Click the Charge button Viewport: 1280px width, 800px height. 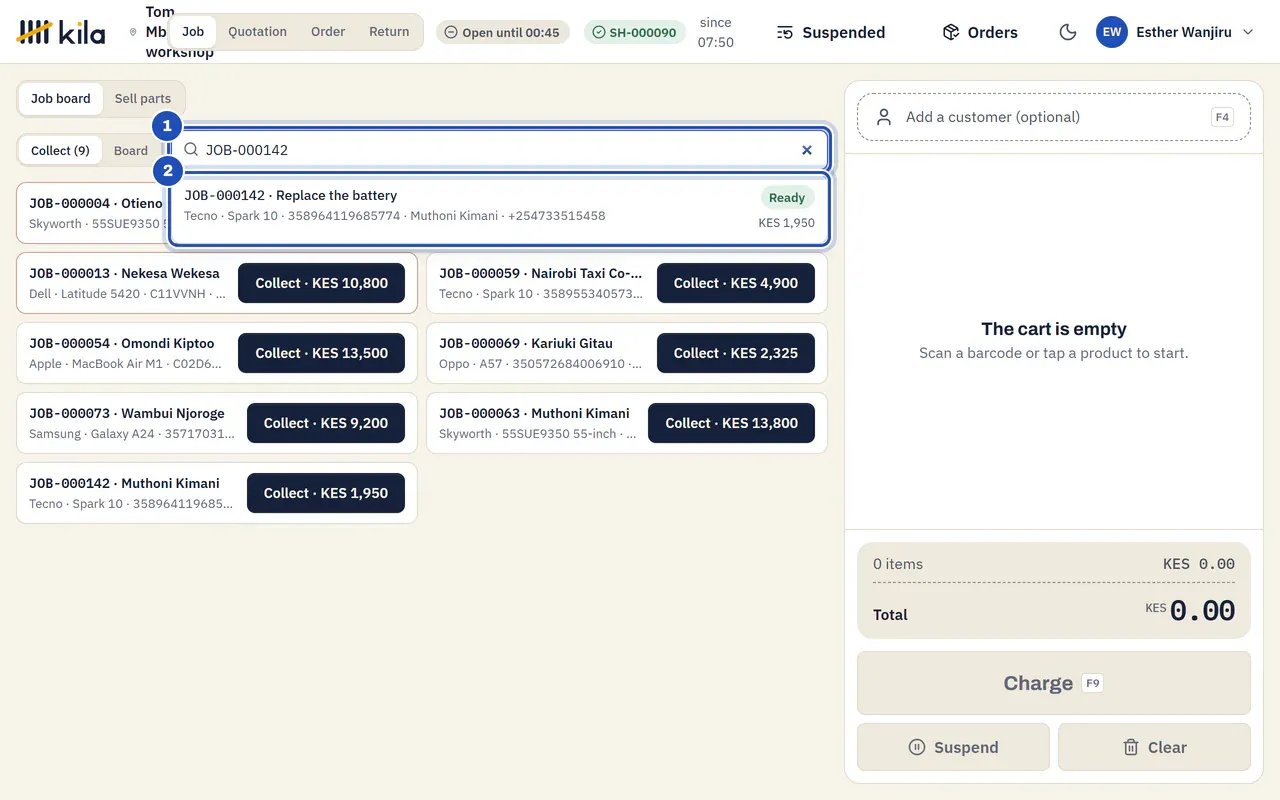(1054, 683)
